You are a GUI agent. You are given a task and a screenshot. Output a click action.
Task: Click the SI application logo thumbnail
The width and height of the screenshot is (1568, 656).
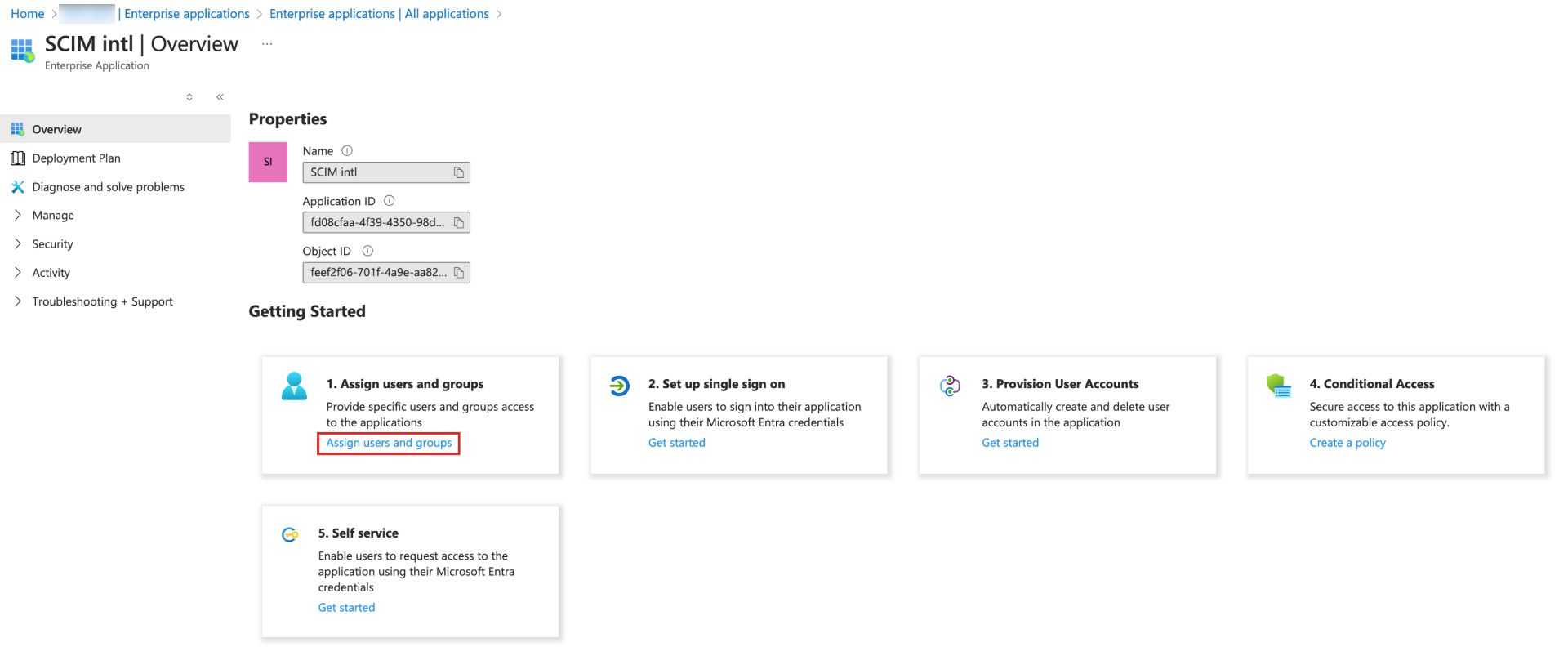[x=268, y=162]
